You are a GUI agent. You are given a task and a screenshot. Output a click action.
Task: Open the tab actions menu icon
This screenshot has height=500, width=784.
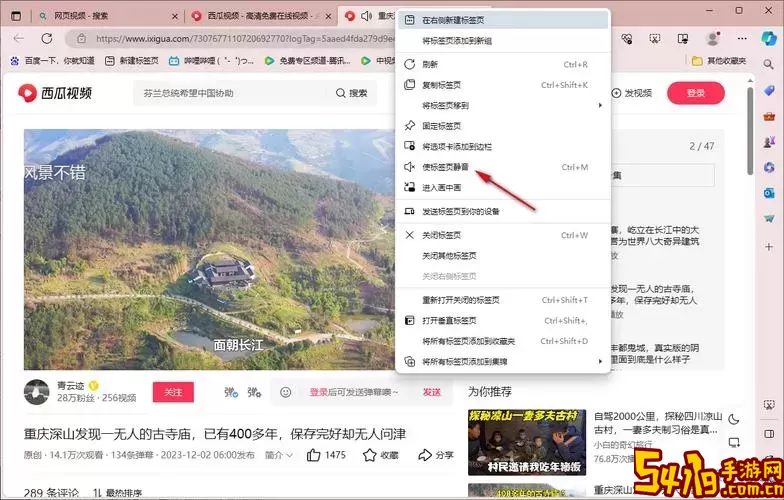click(16, 16)
